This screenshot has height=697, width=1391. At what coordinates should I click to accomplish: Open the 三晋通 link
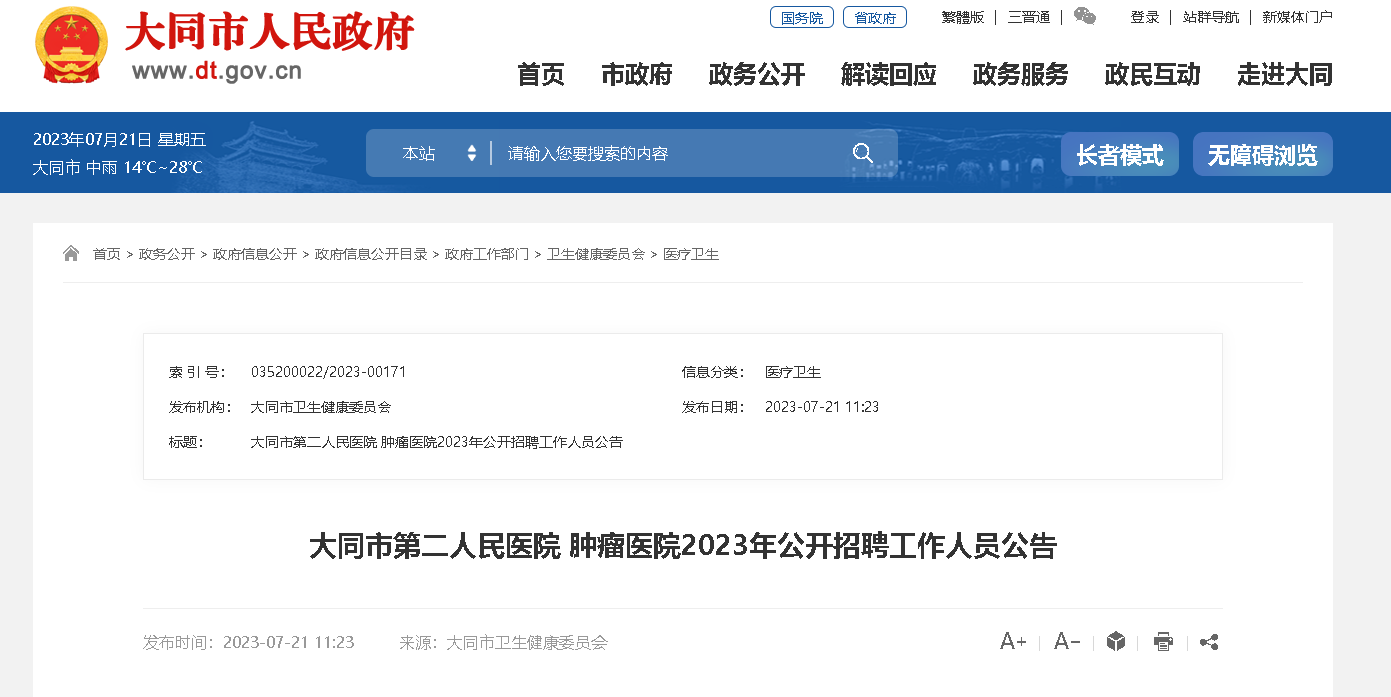[x=1029, y=17]
